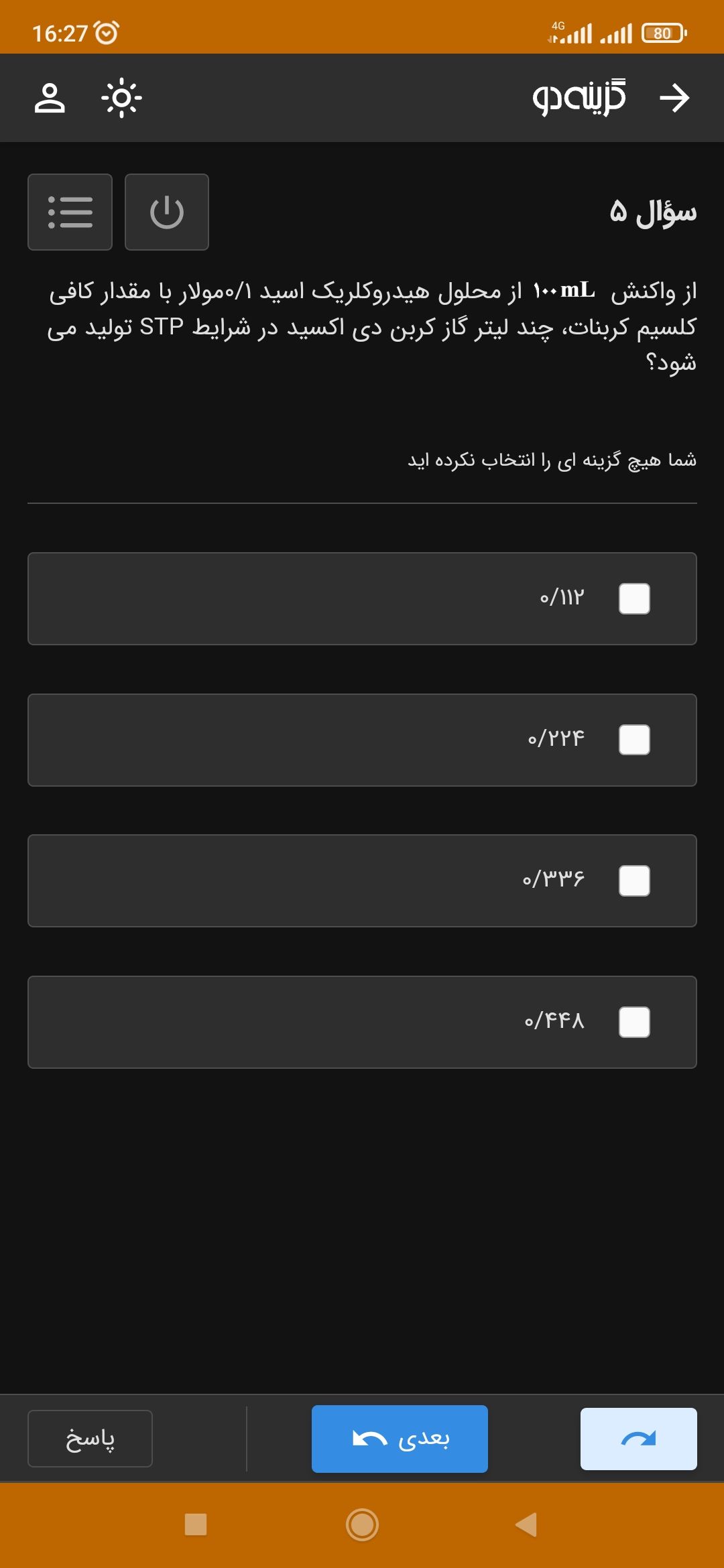The width and height of the screenshot is (724, 1568).
Task: Check the box for answer ۰/۲۲۴
Action: pos(634,740)
